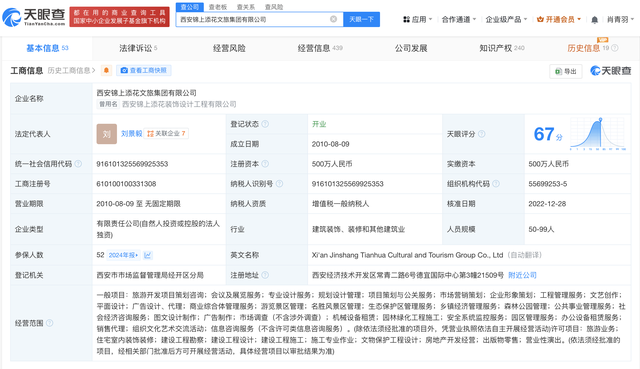Click the English name Xi'an Jinshang Tianhua text
The height and width of the screenshot is (369, 640).
(x=407, y=255)
